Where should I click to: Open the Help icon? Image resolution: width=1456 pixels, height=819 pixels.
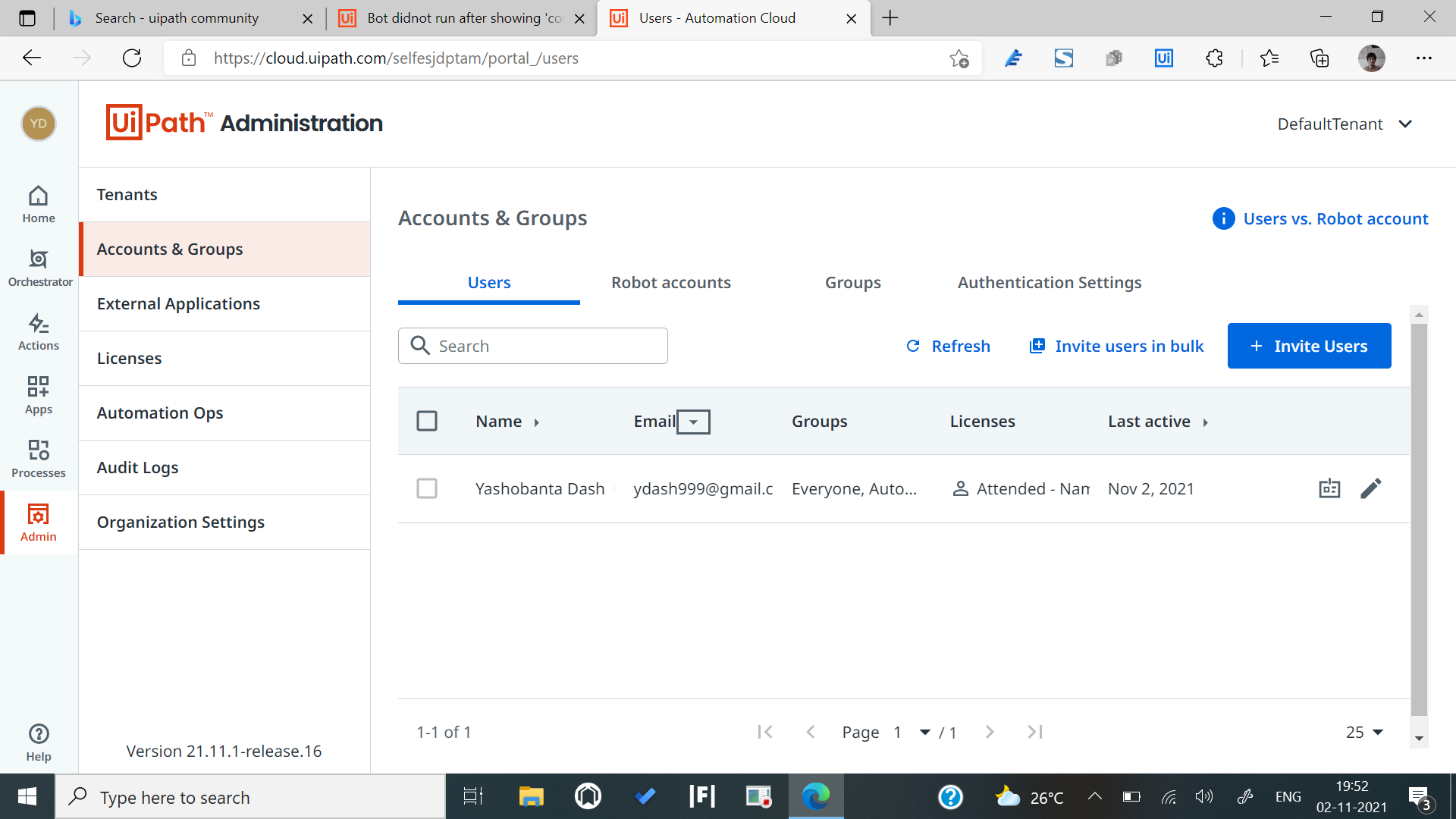click(39, 742)
